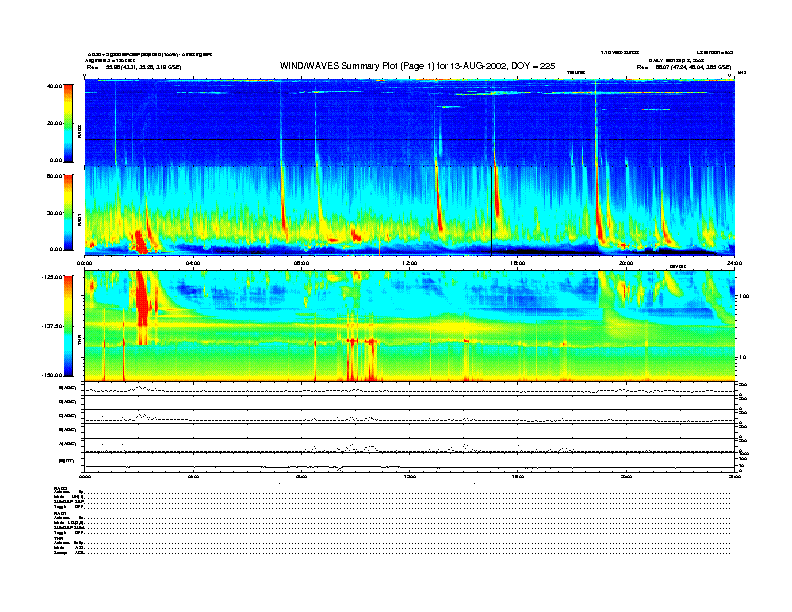The height and width of the screenshot is (612, 792).
Task: Click the 20.00 label on RAD2 color bar
Action: tap(54, 123)
